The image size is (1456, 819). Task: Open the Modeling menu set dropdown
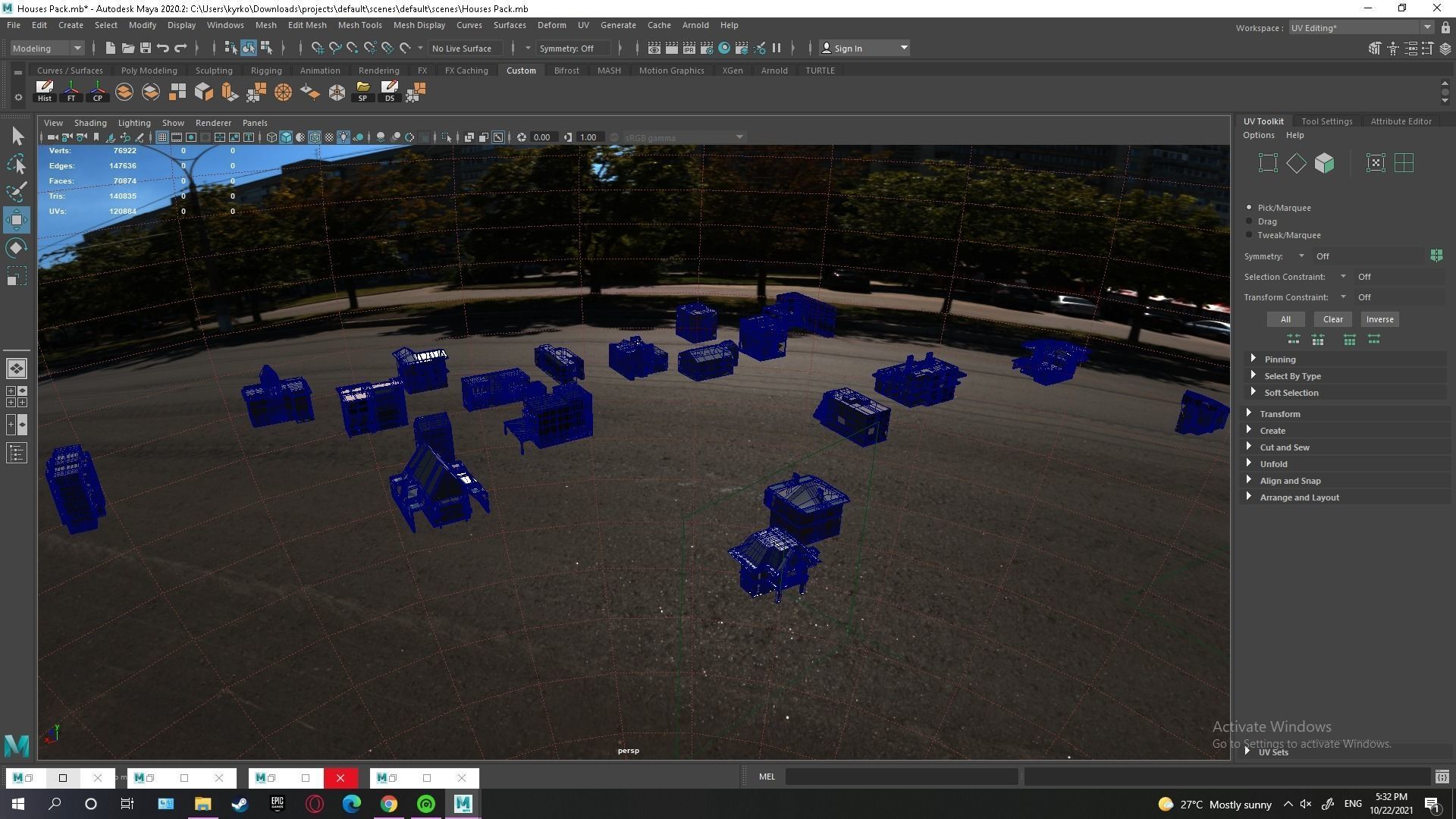[x=47, y=48]
